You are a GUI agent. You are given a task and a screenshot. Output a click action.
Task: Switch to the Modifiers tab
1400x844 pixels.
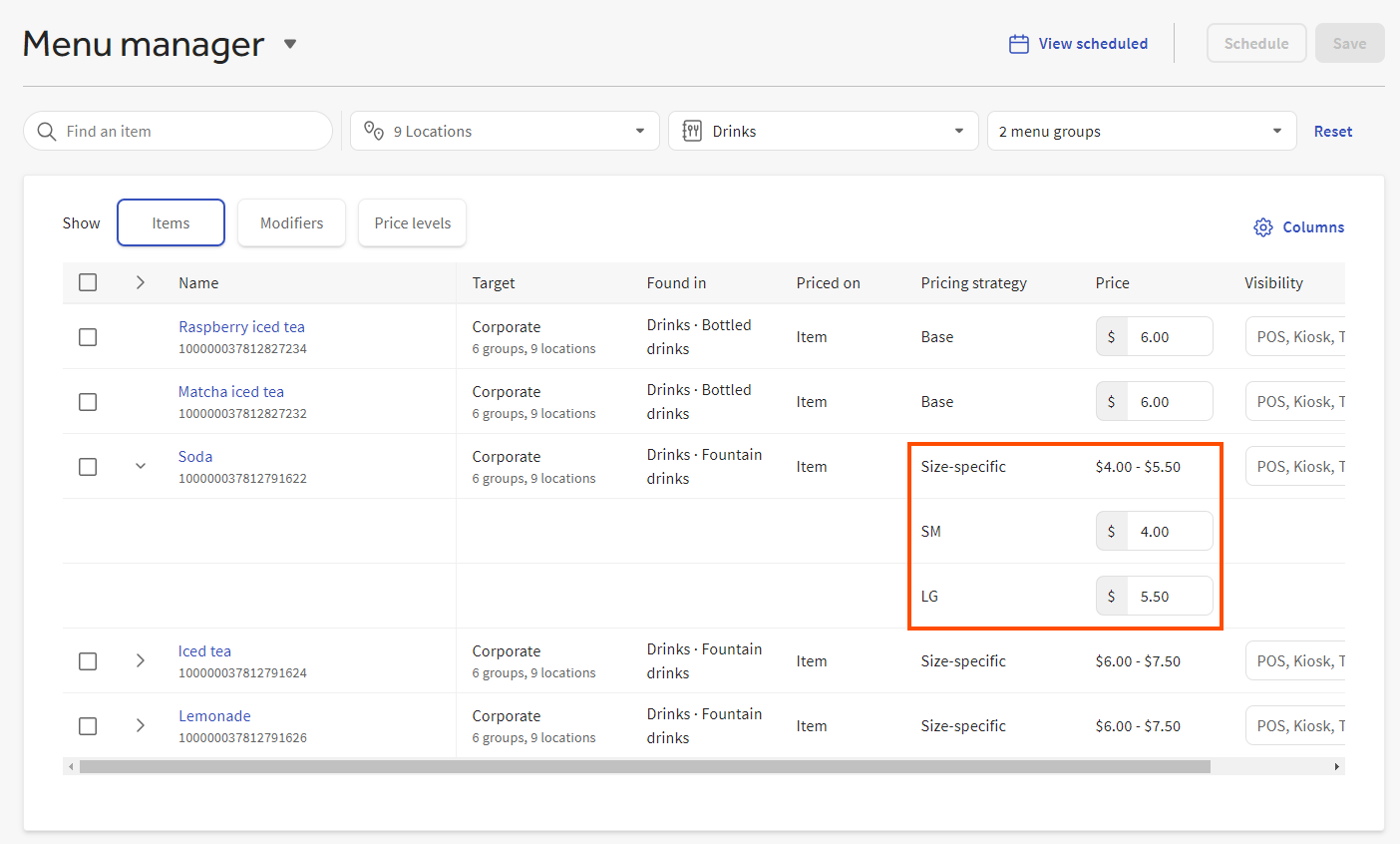pyautogui.click(x=291, y=222)
